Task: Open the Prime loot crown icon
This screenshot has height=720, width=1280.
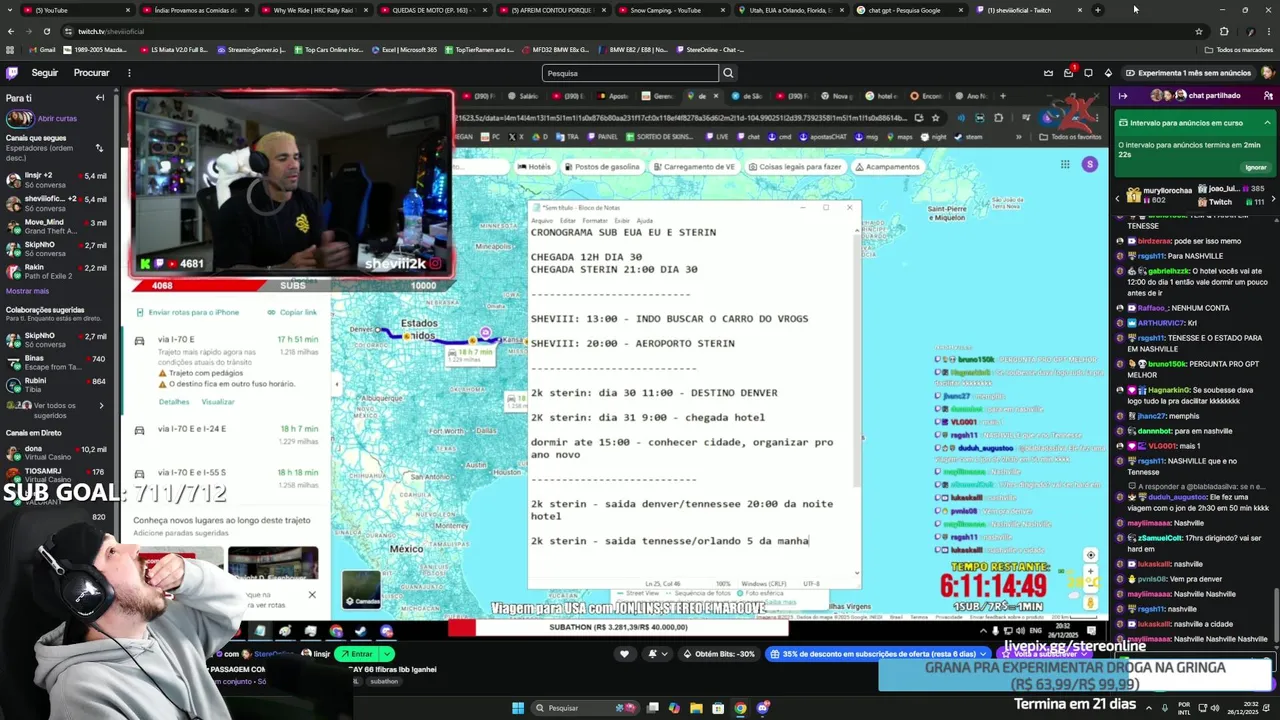Action: [x=1048, y=73]
